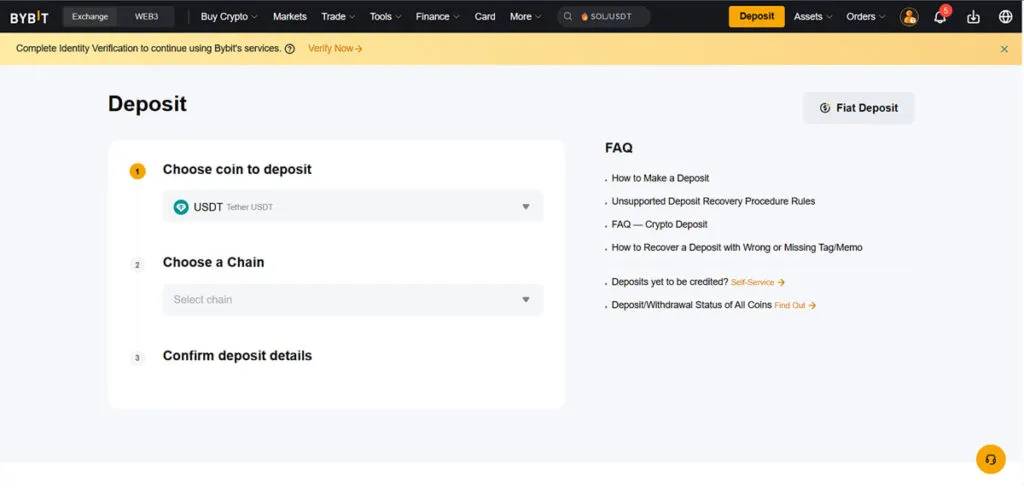
Task: Open the user profile avatar icon
Action: [x=908, y=17]
